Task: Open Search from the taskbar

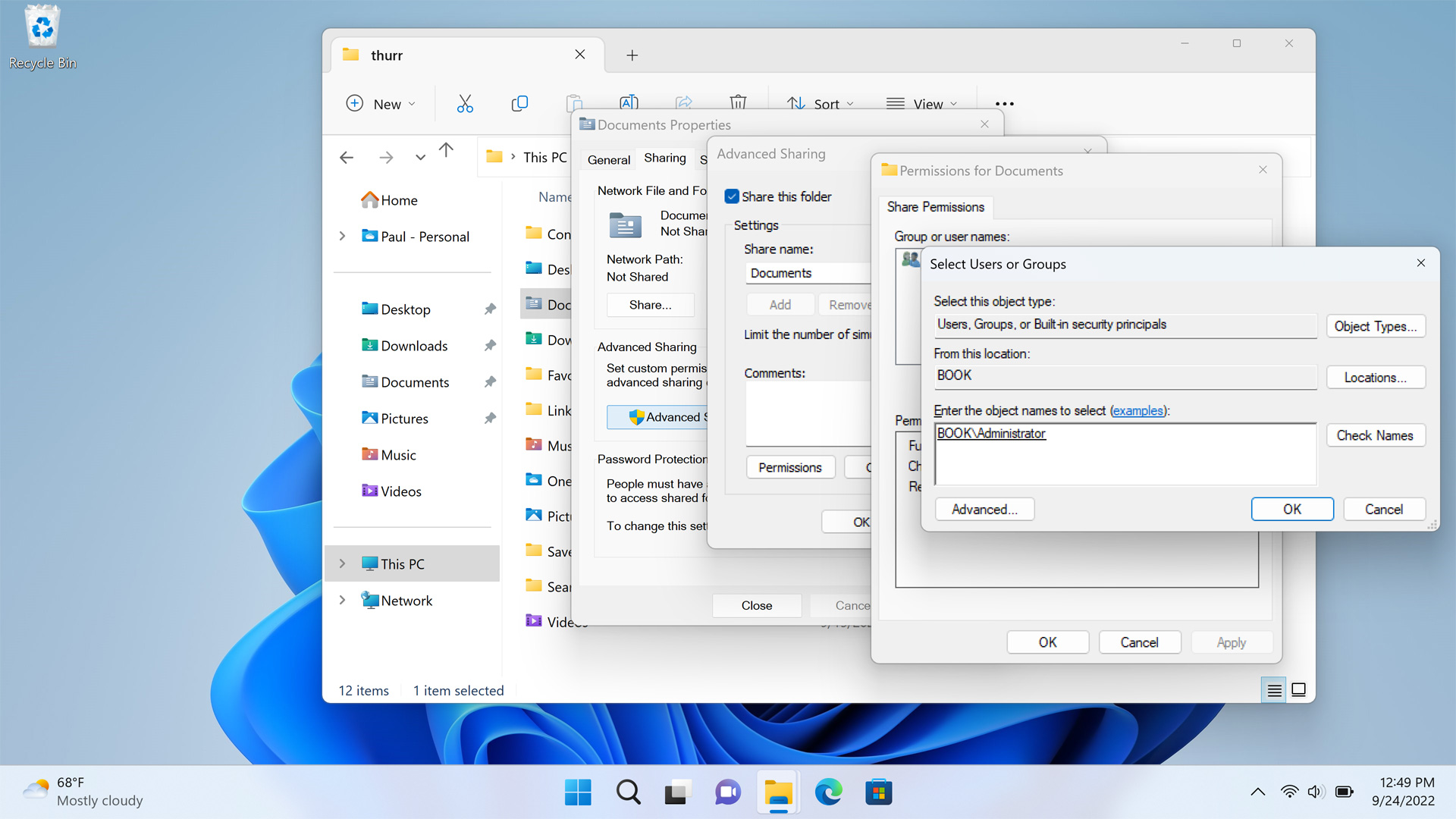Action: tap(628, 792)
